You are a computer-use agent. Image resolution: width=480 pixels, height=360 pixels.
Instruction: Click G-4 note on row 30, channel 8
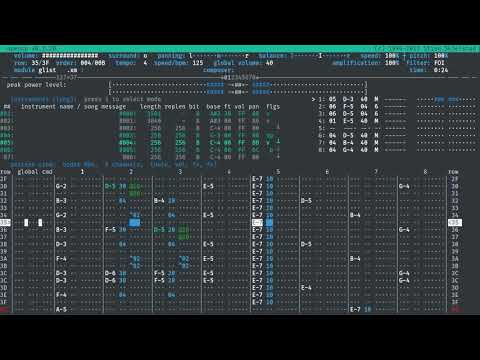click(x=404, y=186)
